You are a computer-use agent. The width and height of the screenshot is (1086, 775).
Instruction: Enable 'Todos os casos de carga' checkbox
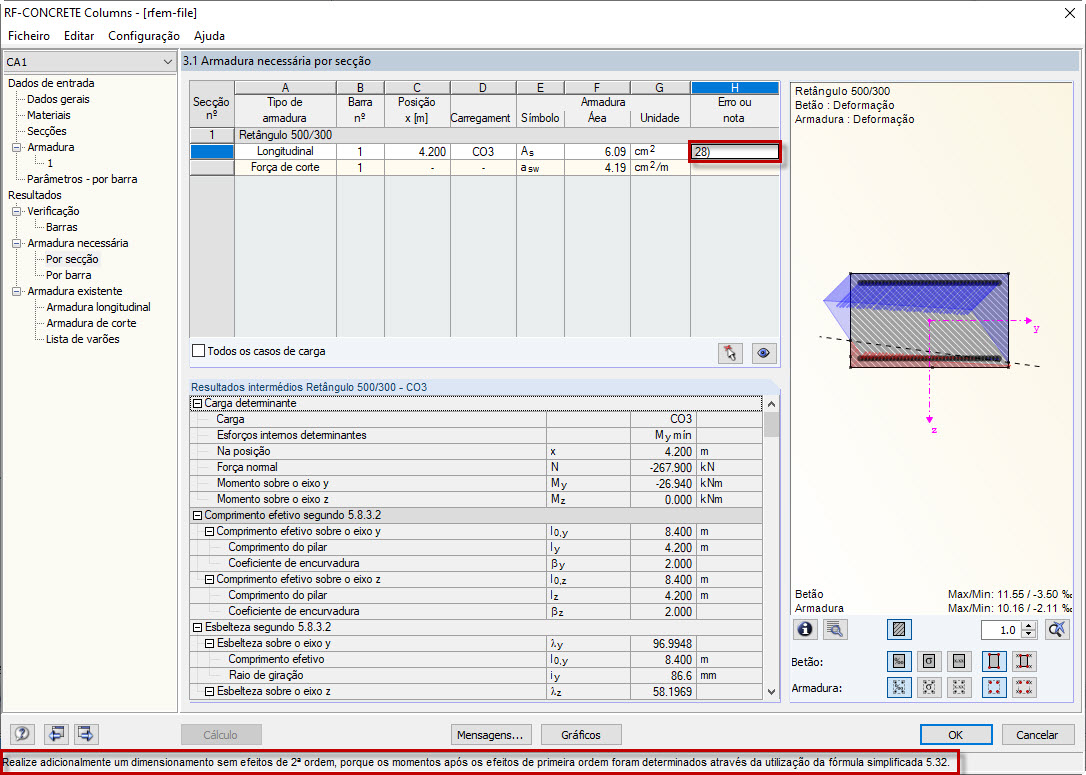click(x=199, y=351)
